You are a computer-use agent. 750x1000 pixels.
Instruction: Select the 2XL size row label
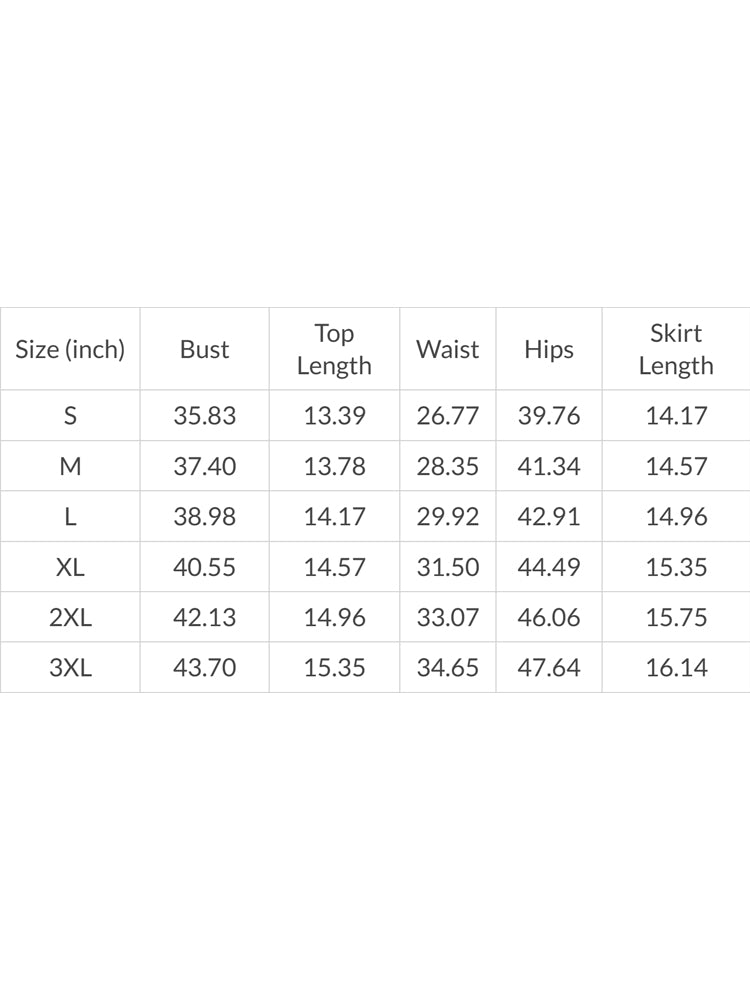pyautogui.click(x=70, y=617)
